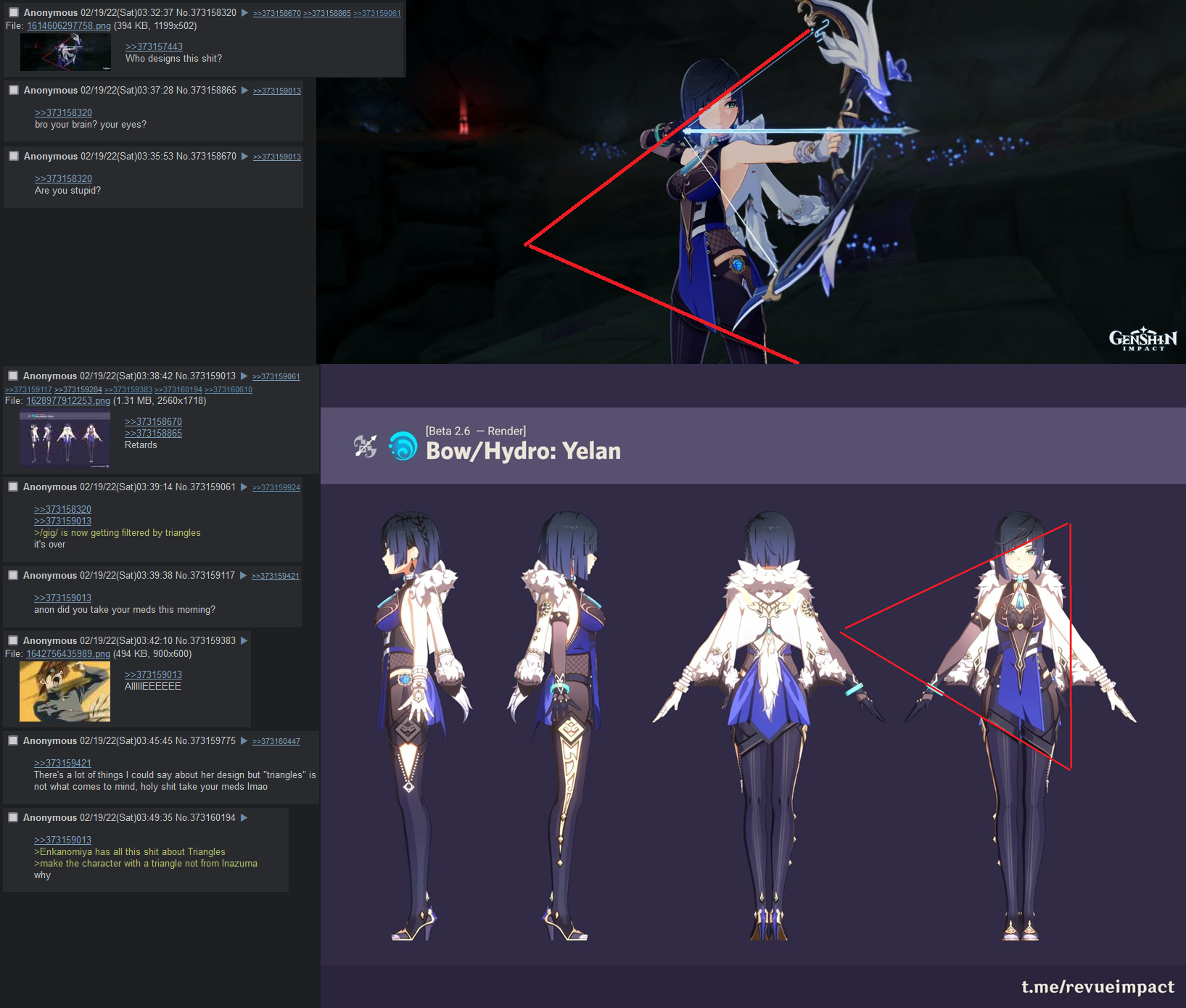Jump to reply >>373158670 in the first post's header
1186x1008 pixels.
[x=276, y=14]
